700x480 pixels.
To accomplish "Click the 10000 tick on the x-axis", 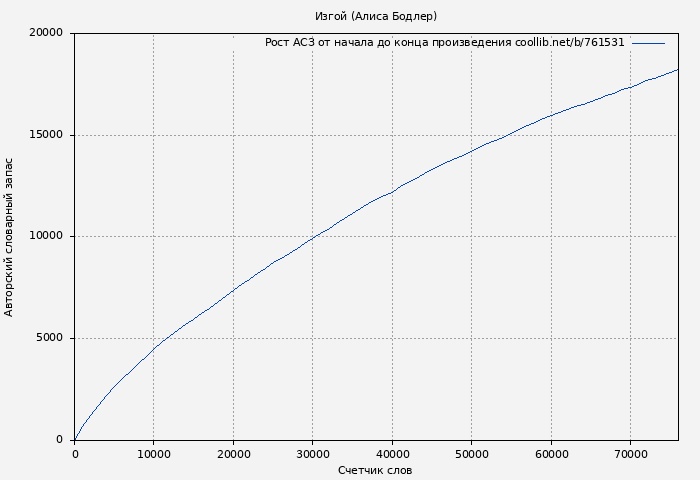I will (x=153, y=453).
